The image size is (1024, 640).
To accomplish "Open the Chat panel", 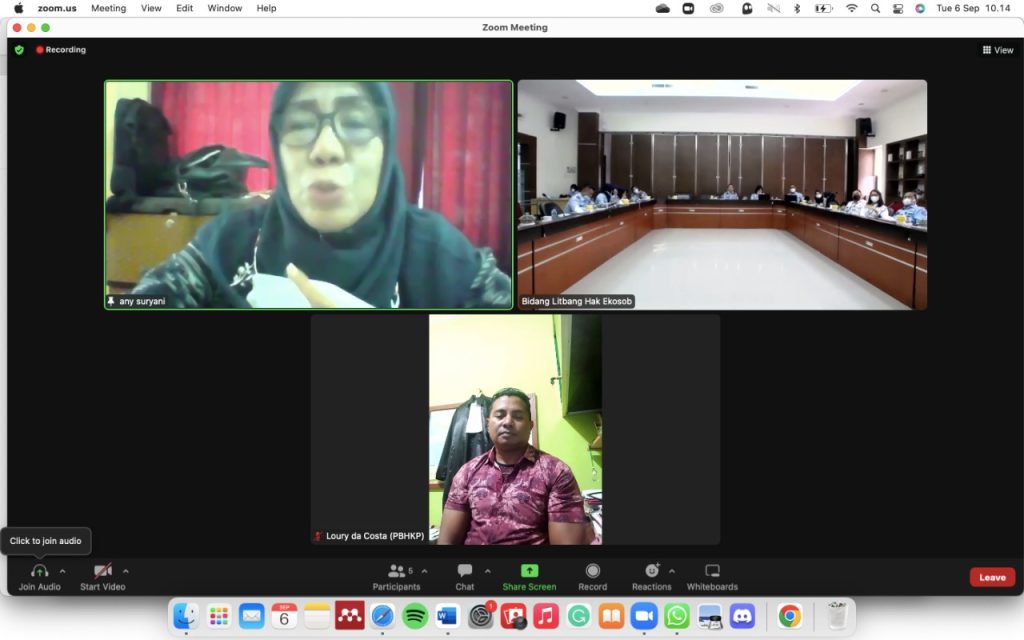I will click(465, 577).
